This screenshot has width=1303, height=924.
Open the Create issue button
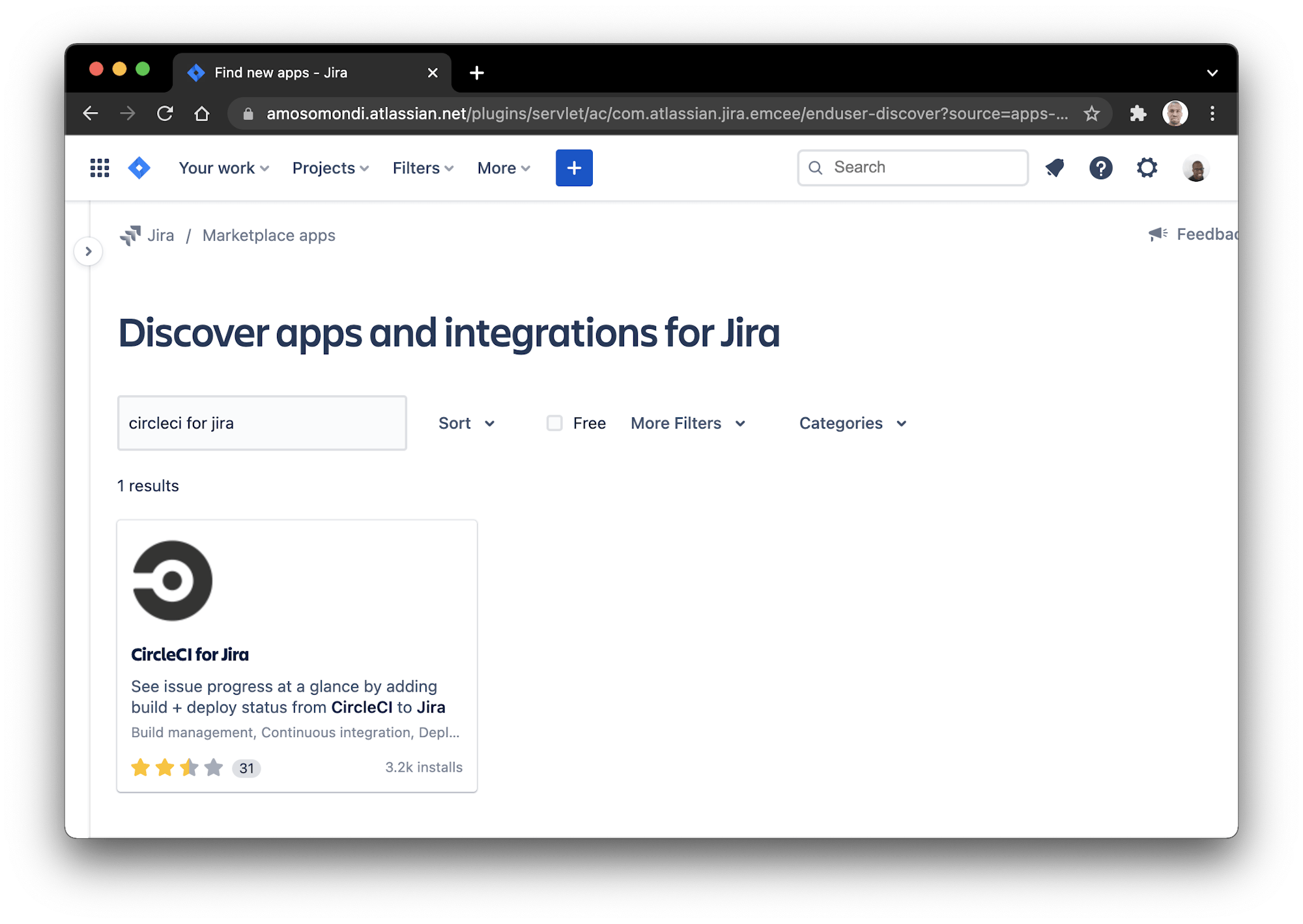[x=573, y=167]
